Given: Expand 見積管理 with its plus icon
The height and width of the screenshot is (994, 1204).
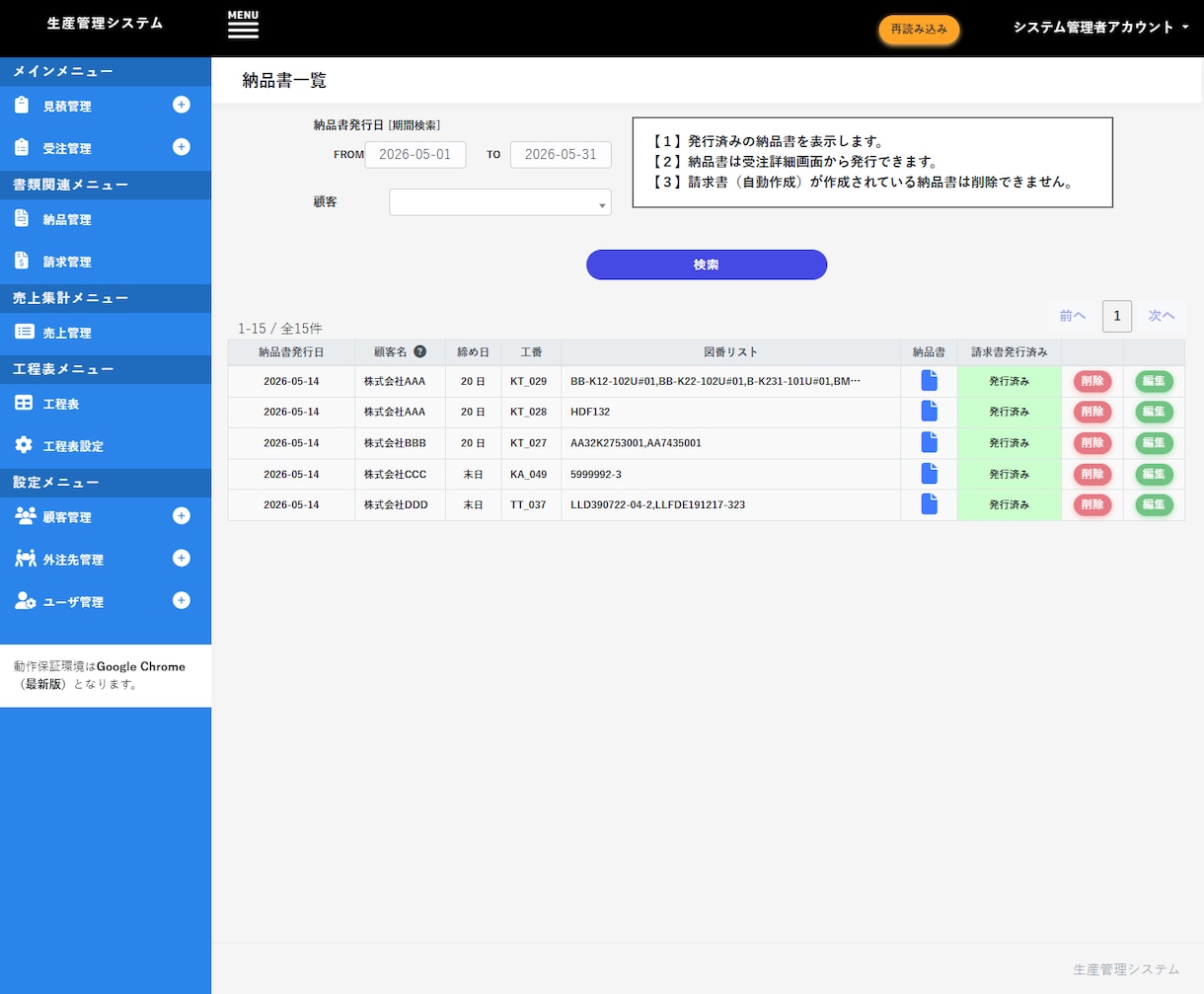Looking at the screenshot, I should click(182, 105).
